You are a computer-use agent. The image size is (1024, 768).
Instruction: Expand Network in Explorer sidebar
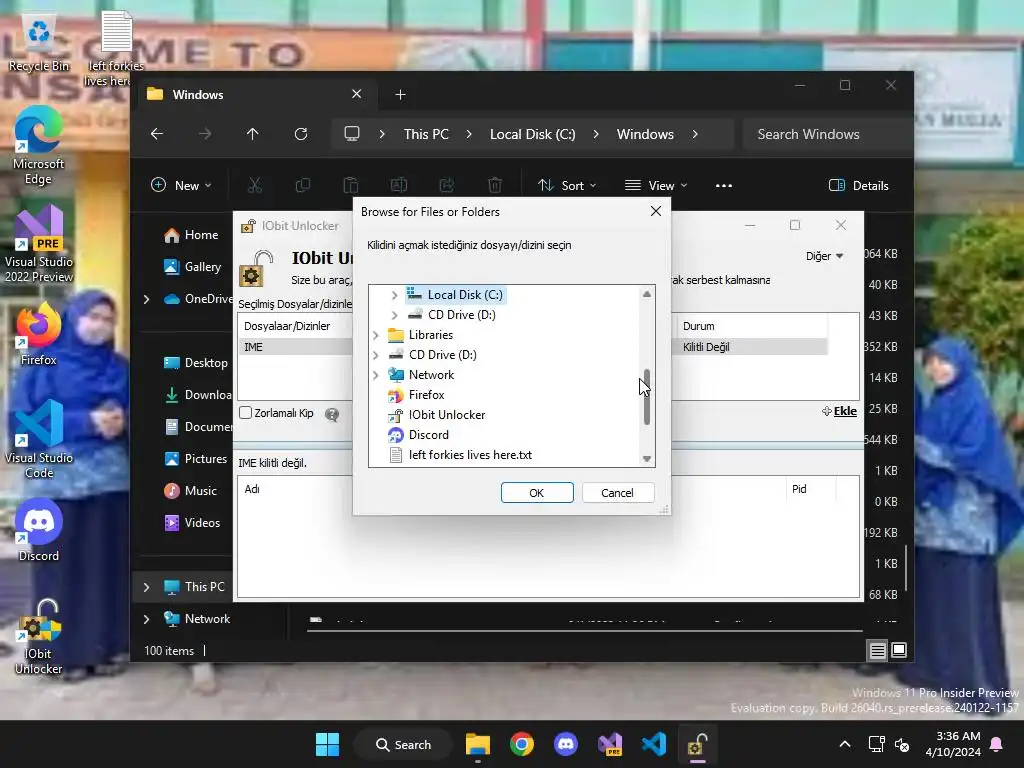coord(146,619)
